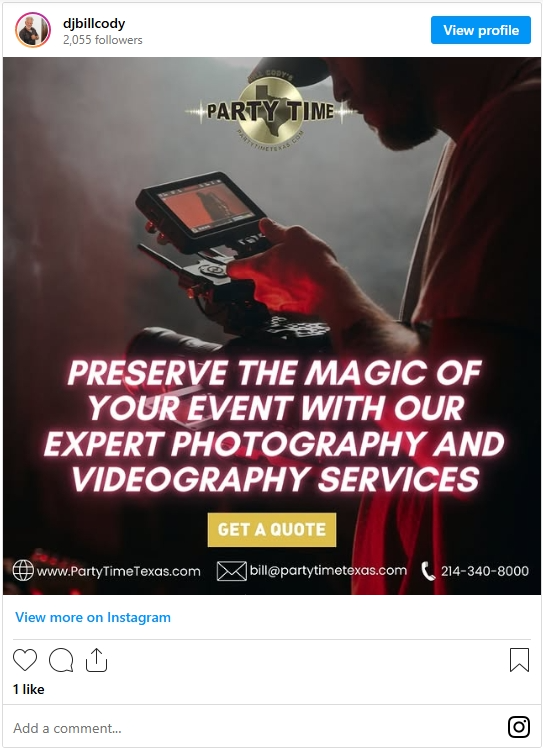Like the post with the heart icon

click(25, 660)
